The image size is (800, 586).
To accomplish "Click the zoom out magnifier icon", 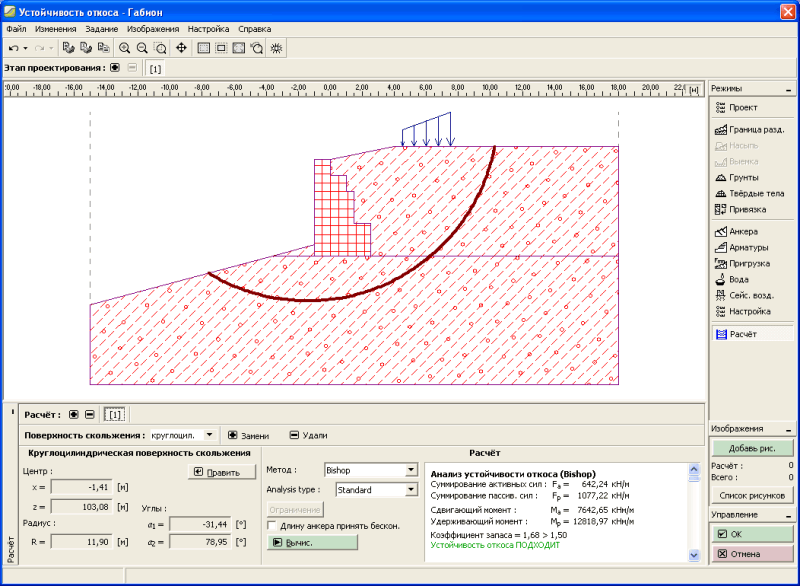I will tap(142, 47).
